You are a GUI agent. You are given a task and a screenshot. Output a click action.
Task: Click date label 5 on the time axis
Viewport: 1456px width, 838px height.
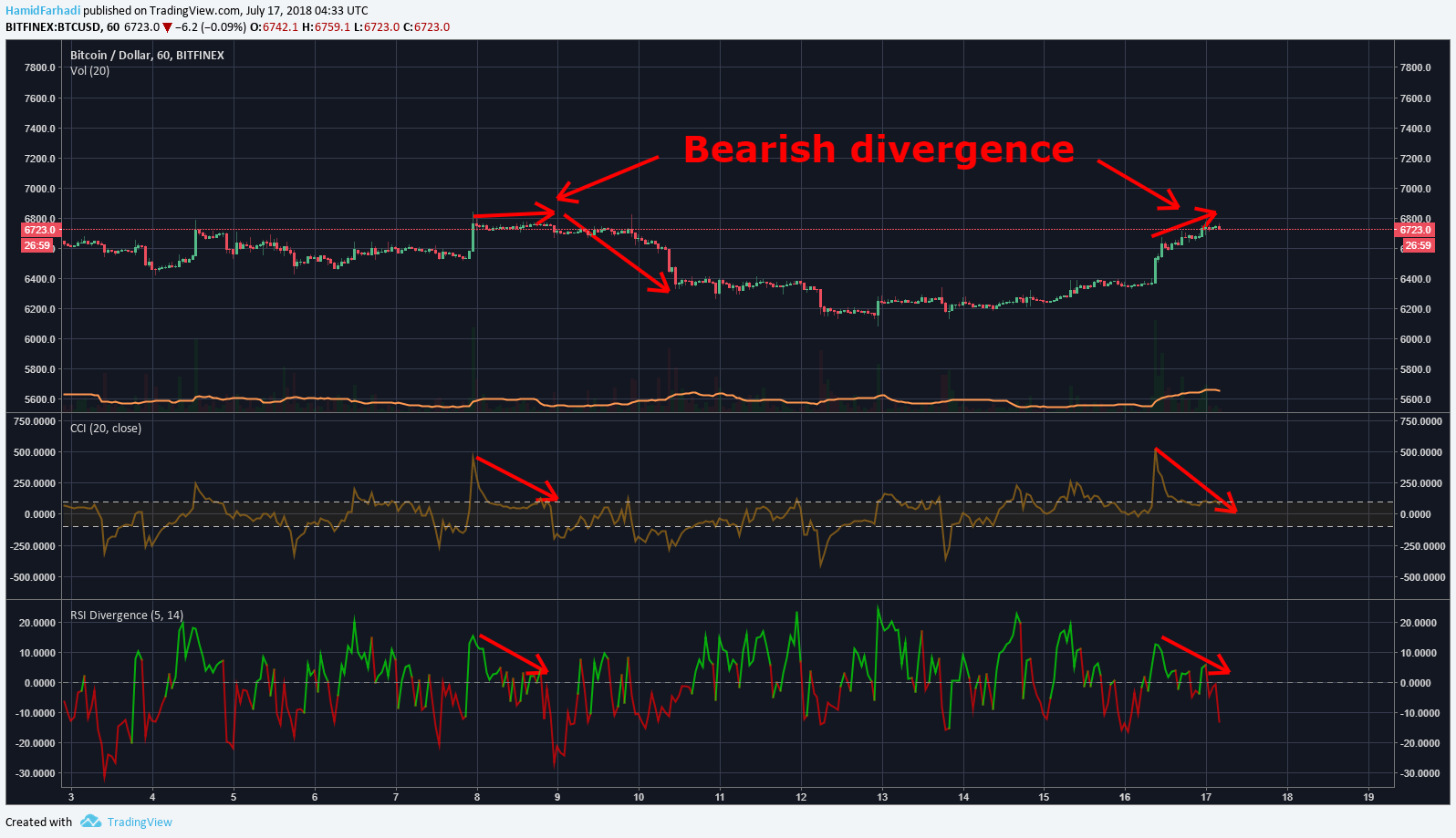(234, 797)
